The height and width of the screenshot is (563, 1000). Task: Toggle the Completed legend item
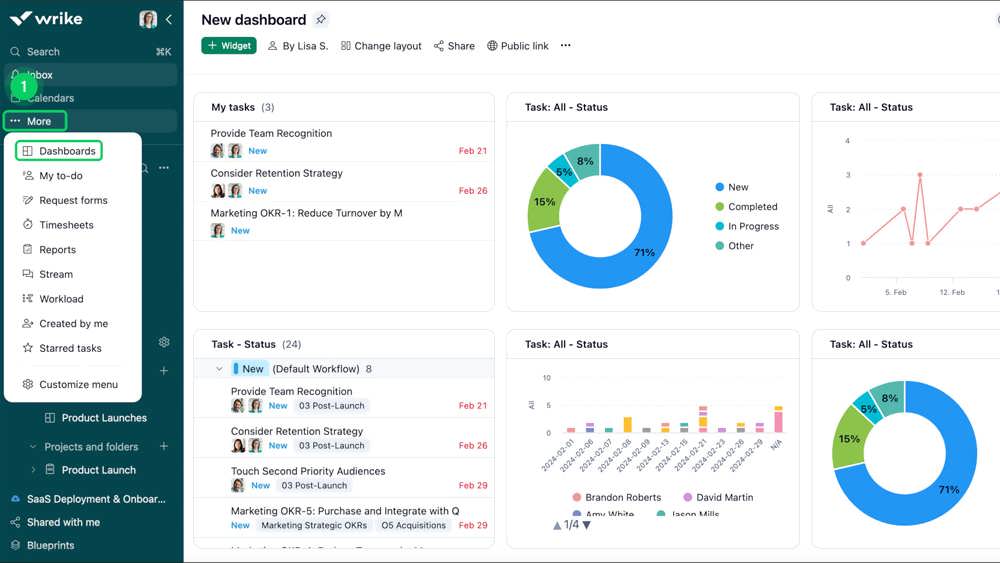pyautogui.click(x=746, y=207)
